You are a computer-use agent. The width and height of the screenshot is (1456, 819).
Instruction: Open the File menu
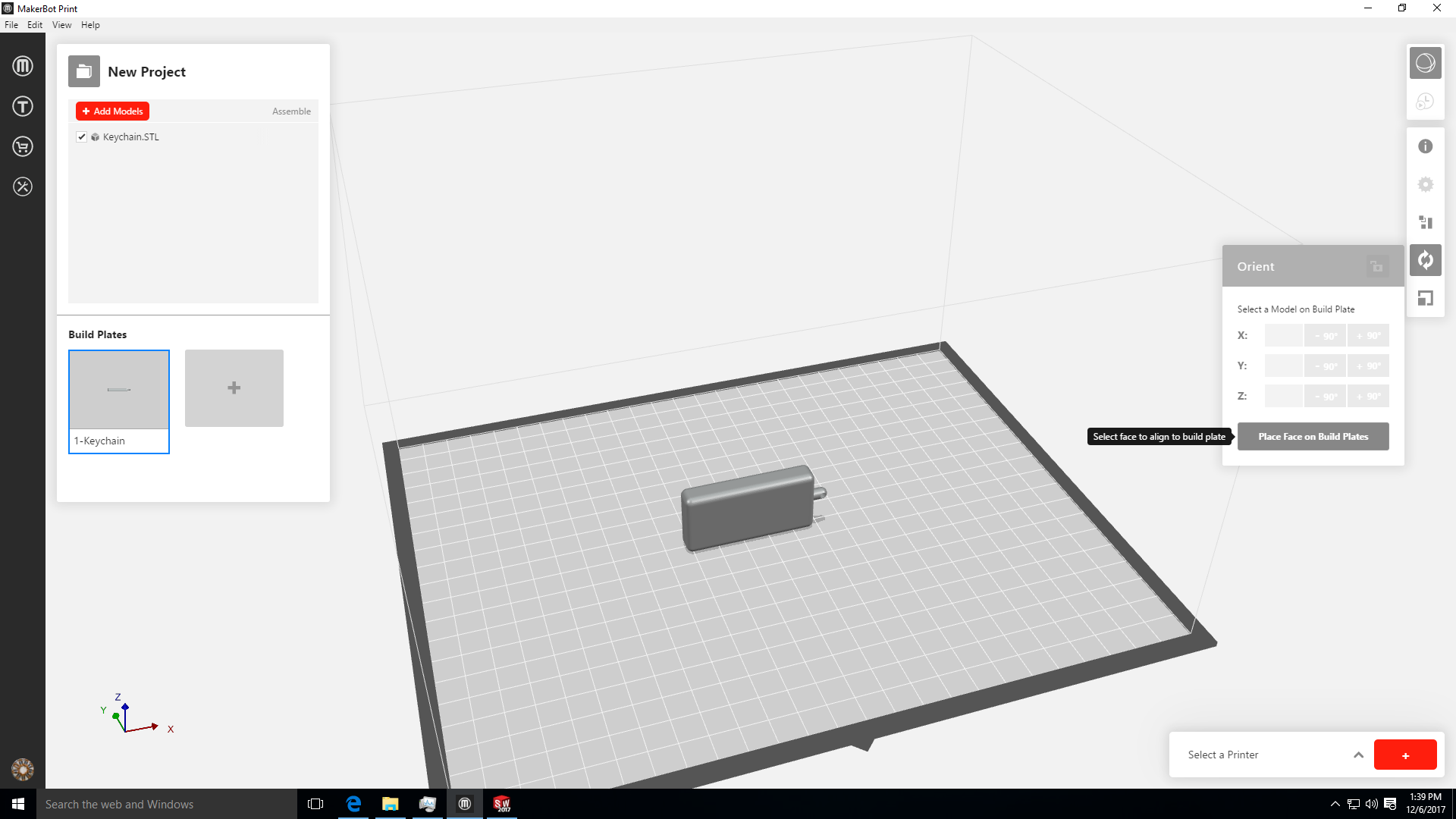(x=11, y=24)
